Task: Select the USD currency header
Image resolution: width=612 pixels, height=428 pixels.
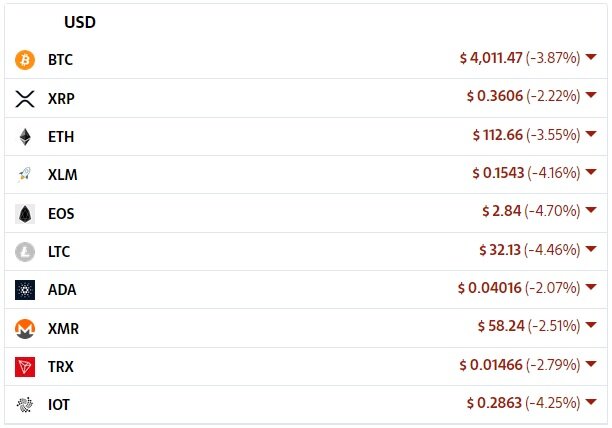Action: tap(80, 22)
